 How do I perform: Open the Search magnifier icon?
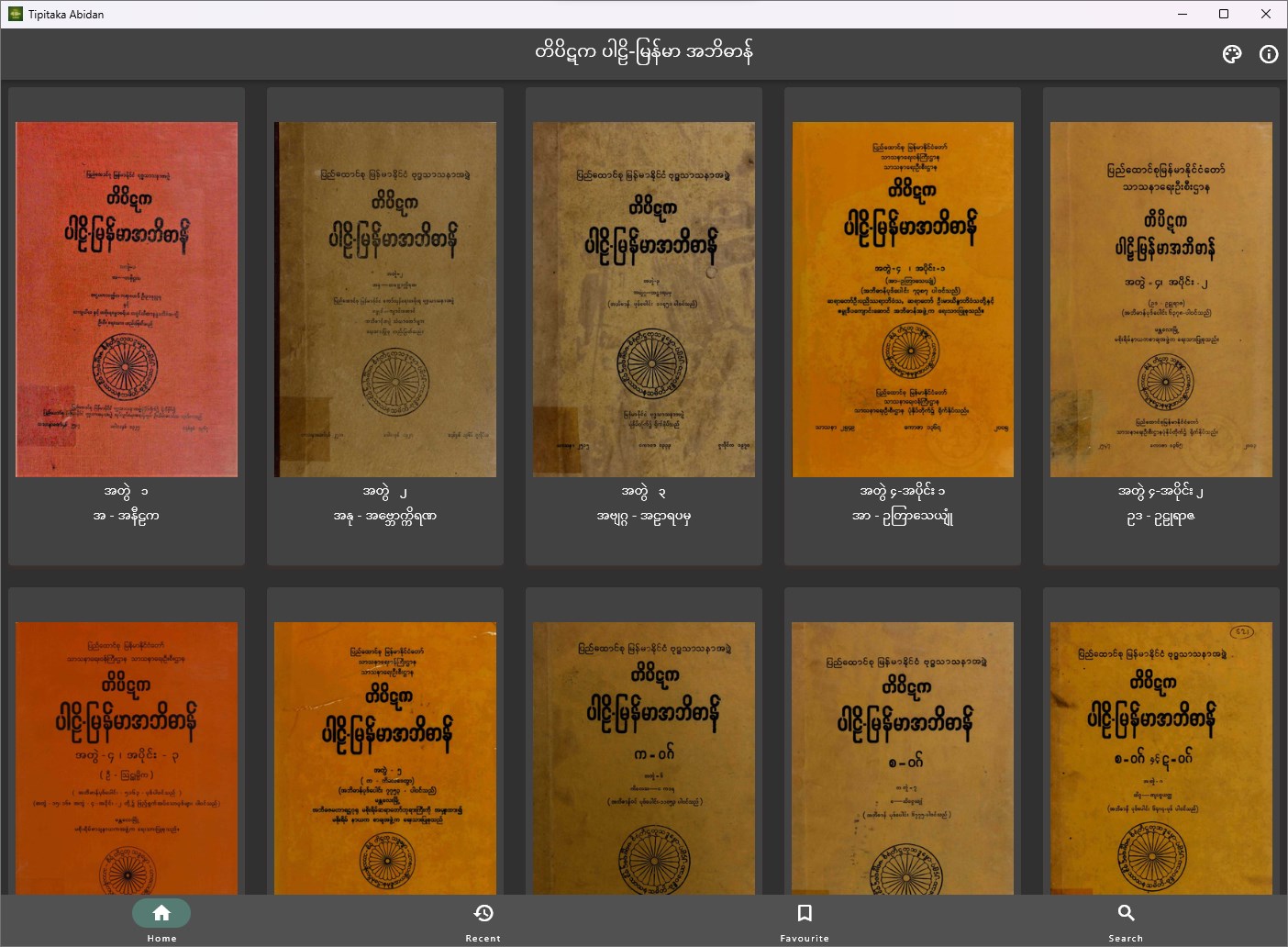tap(1127, 913)
